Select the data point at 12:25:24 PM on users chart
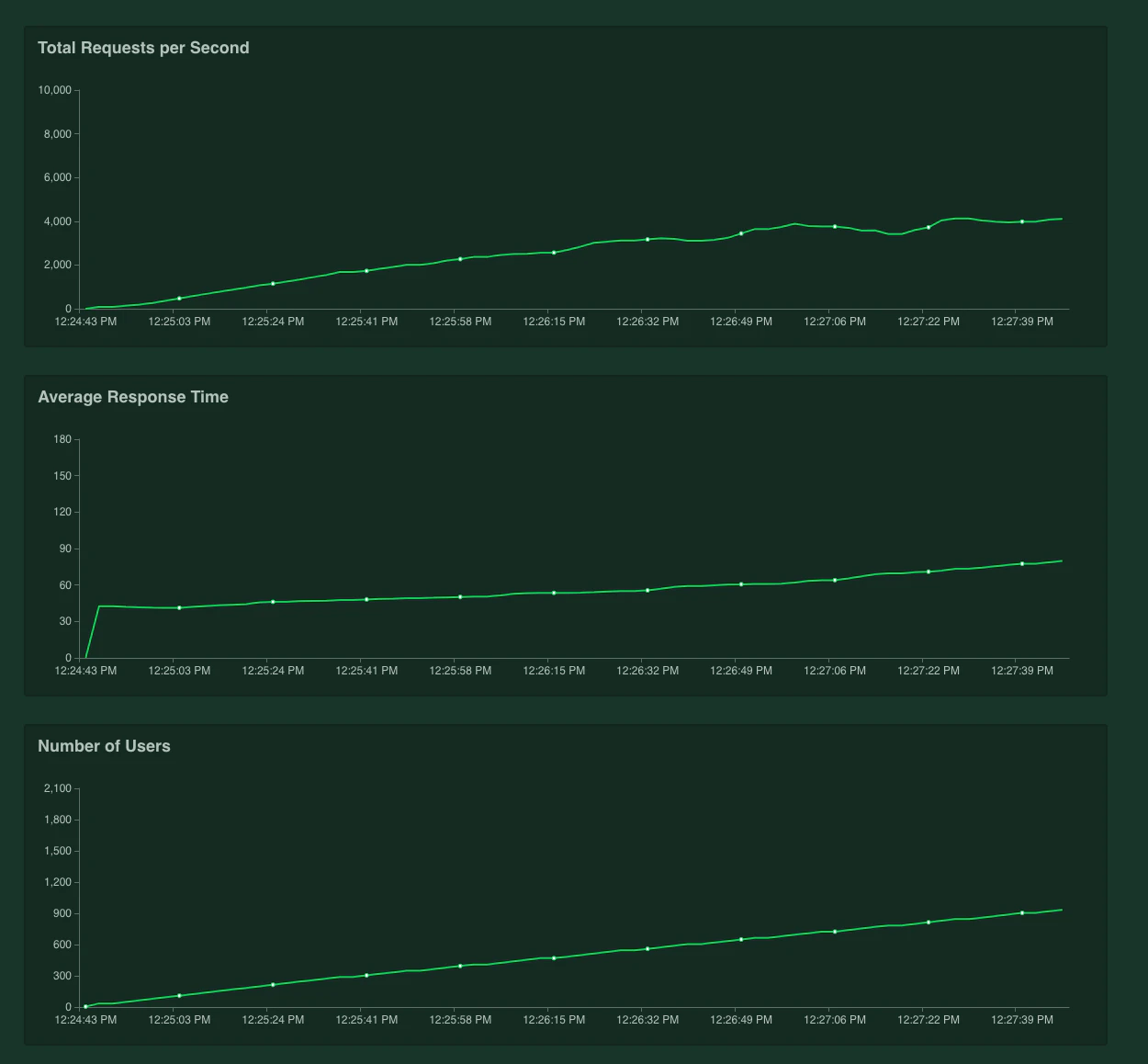Screen dimensions: 1148x1064 click(273, 984)
